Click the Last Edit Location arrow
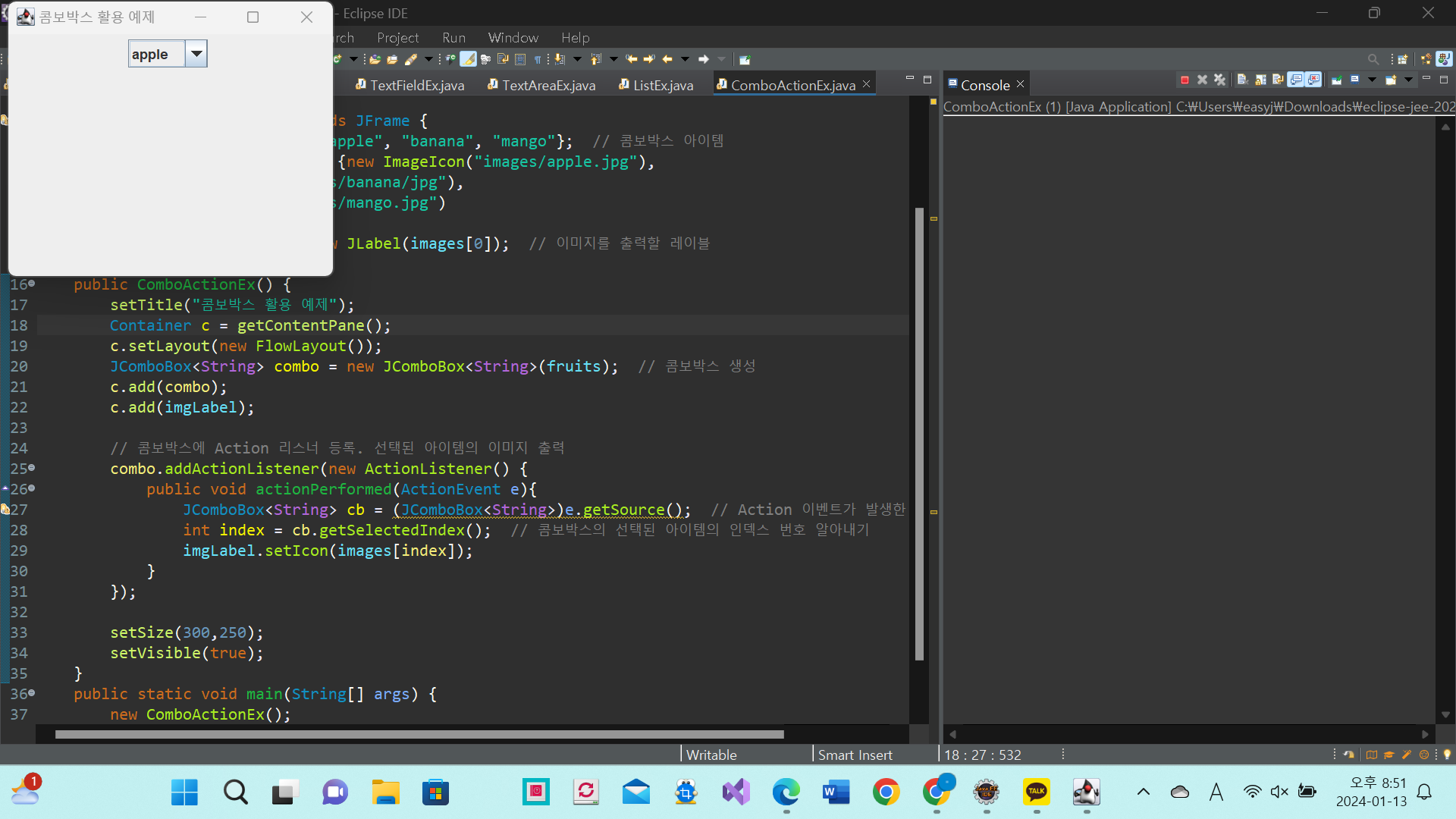1456x819 pixels. coord(631,59)
